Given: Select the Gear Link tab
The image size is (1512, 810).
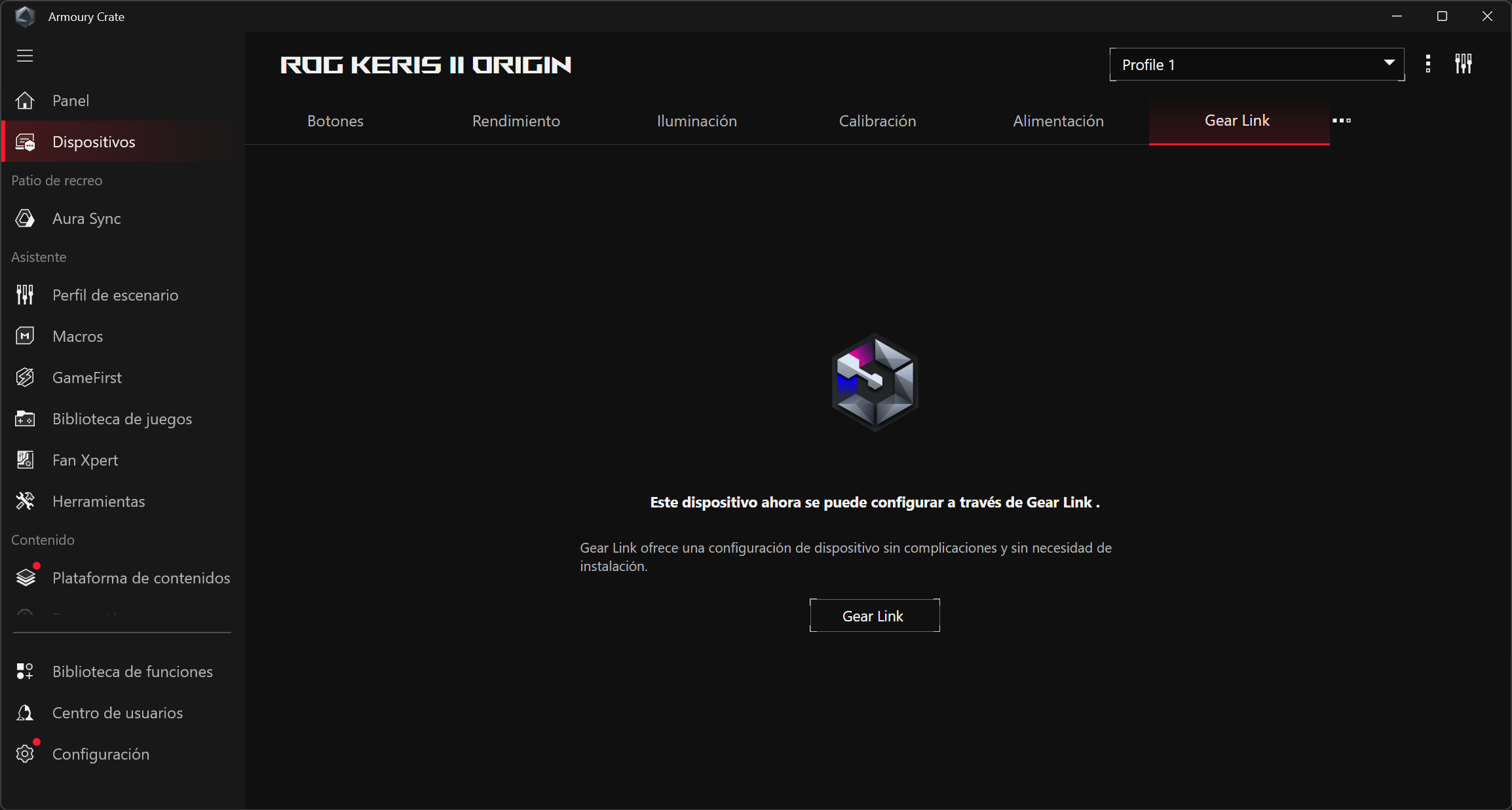Looking at the screenshot, I should 1239,121.
